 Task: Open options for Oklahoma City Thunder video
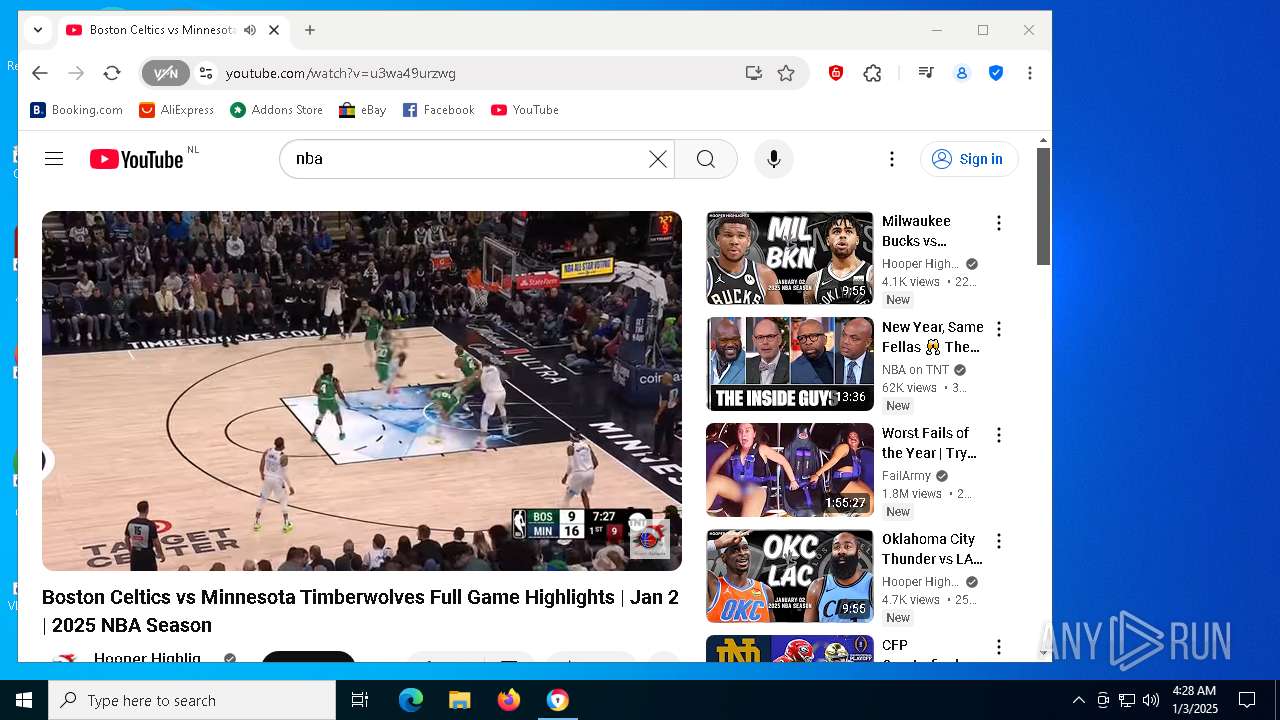pos(998,541)
